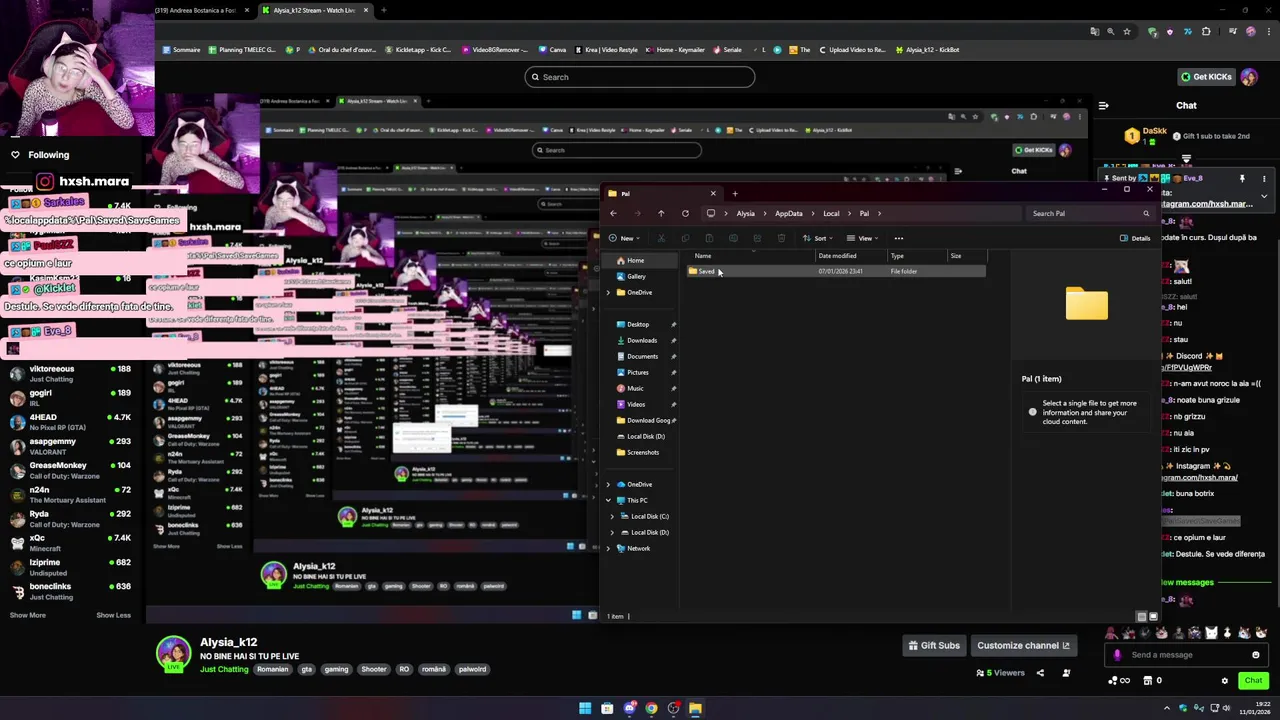The width and height of the screenshot is (1280, 720).
Task: Click the green Chat send button
Action: (1253, 681)
